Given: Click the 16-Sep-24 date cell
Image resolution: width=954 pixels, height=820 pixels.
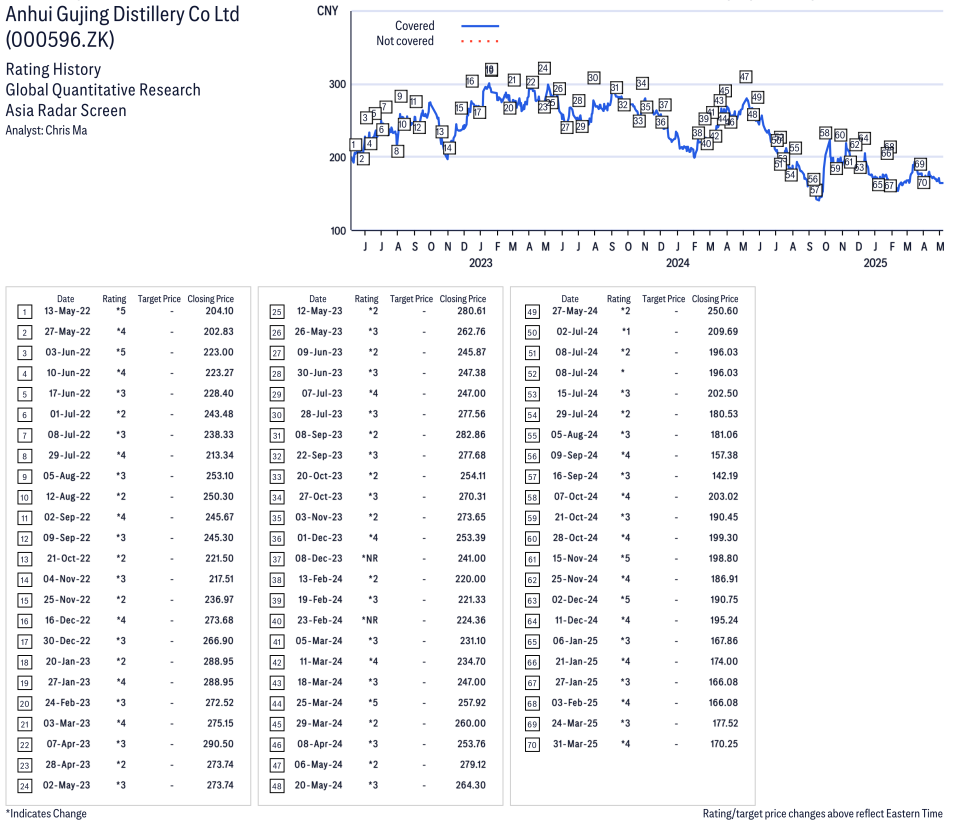Looking at the screenshot, I should (x=575, y=476).
